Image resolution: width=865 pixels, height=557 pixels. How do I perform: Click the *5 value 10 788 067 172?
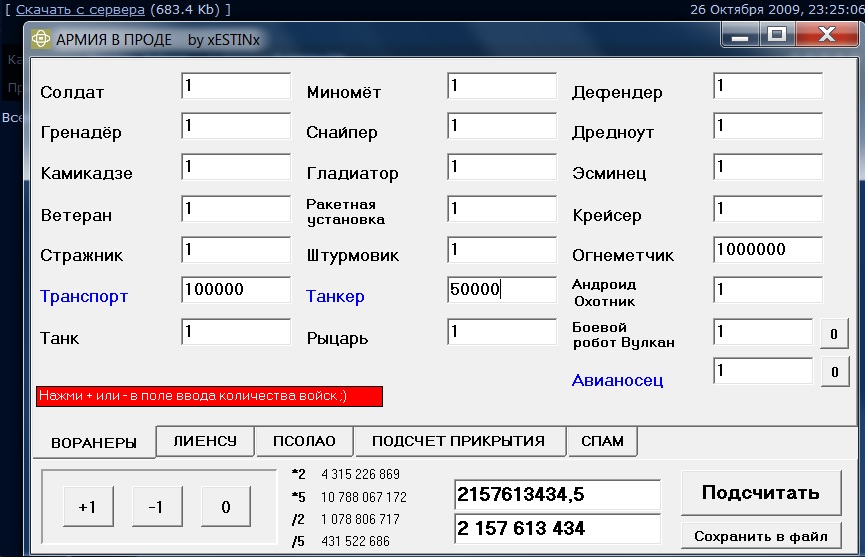(364, 497)
